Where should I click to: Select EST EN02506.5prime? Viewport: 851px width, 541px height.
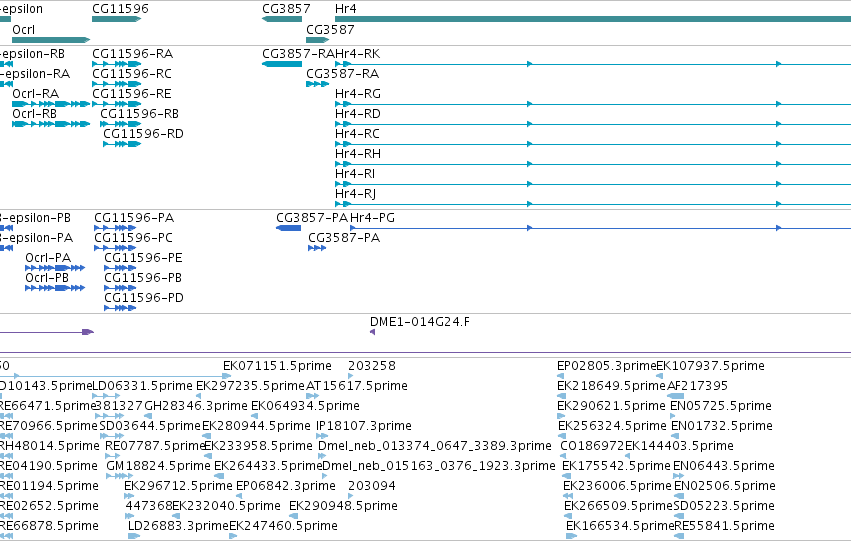coord(679,496)
